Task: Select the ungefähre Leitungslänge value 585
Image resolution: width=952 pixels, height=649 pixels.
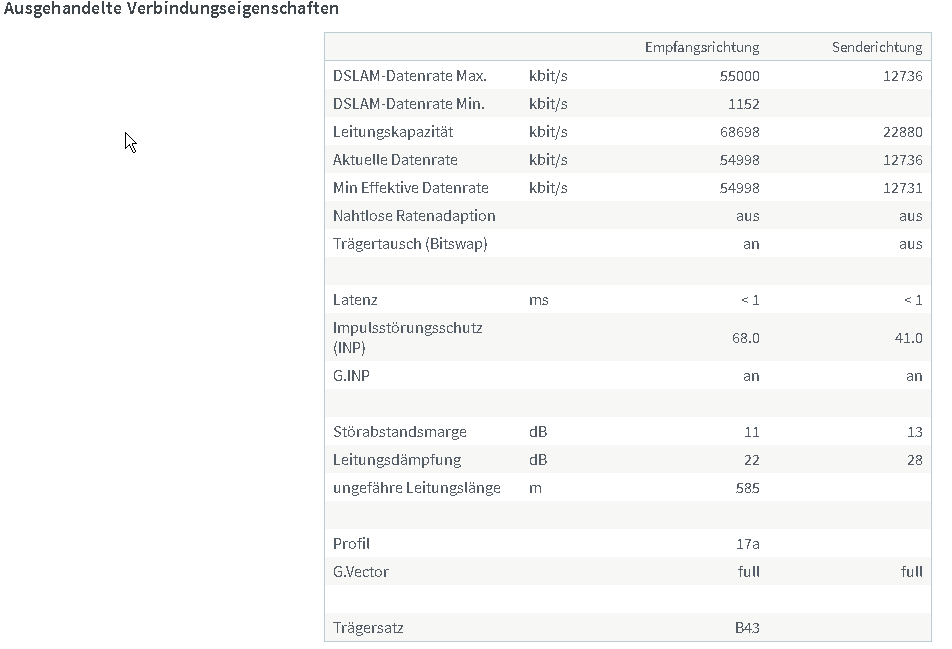Action: [747, 488]
